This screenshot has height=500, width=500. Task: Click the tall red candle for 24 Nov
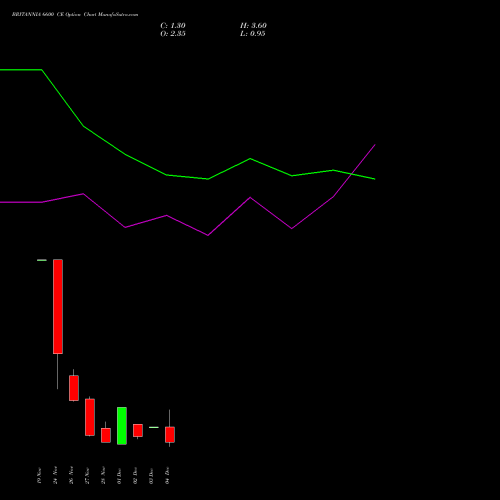pyautogui.click(x=58, y=306)
